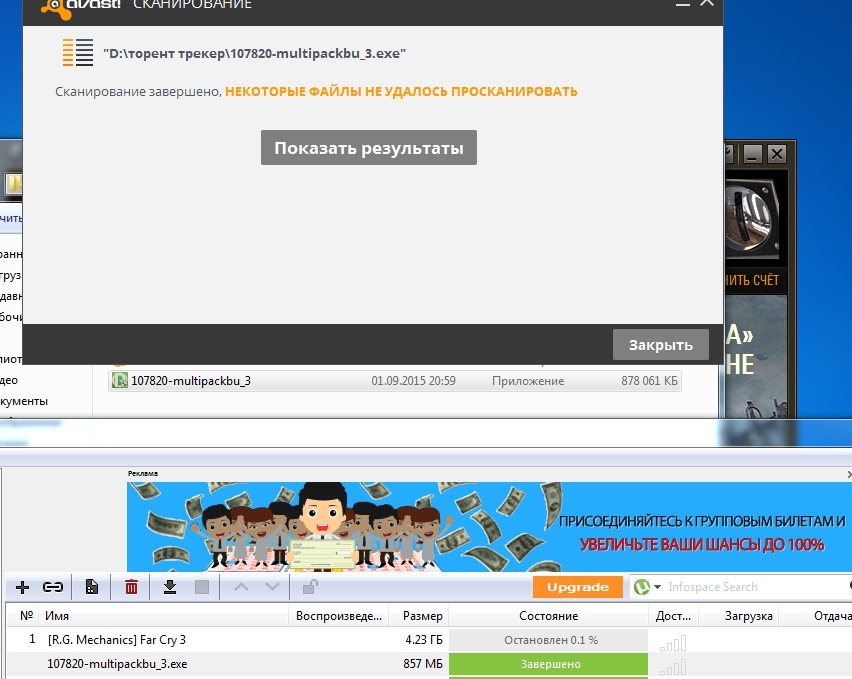Sort by the Состояние column header
The width and height of the screenshot is (852, 679).
[548, 616]
